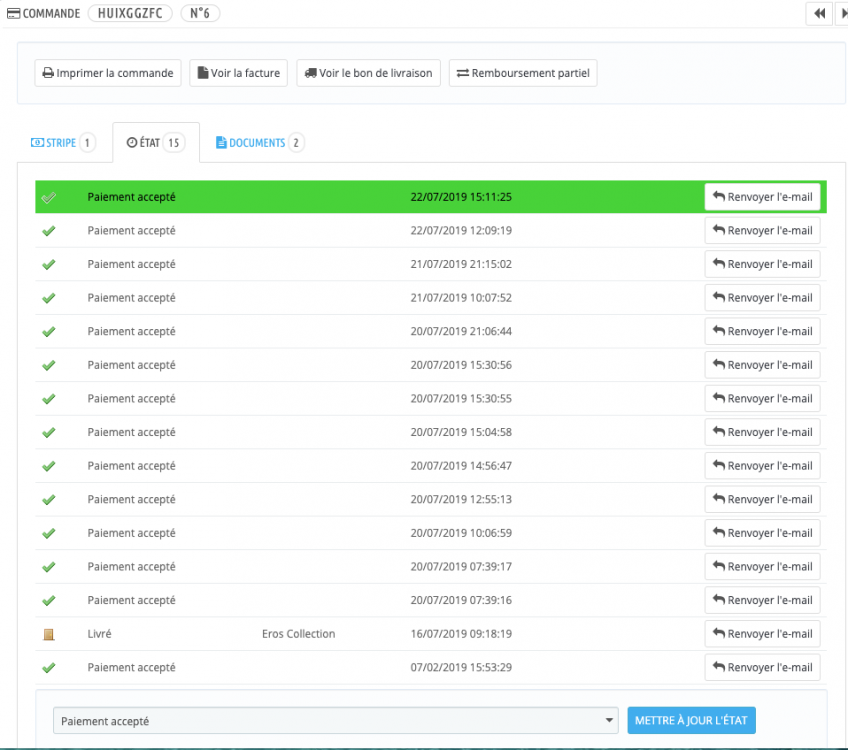Click the date 07/02/2019 15:53:29

coord(461,667)
